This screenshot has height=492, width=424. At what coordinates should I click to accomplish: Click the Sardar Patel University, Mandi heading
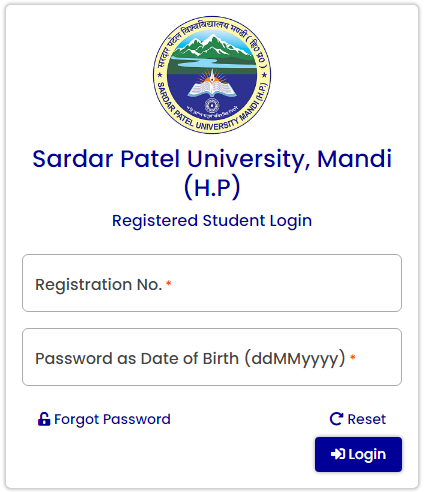pyautogui.click(x=212, y=159)
